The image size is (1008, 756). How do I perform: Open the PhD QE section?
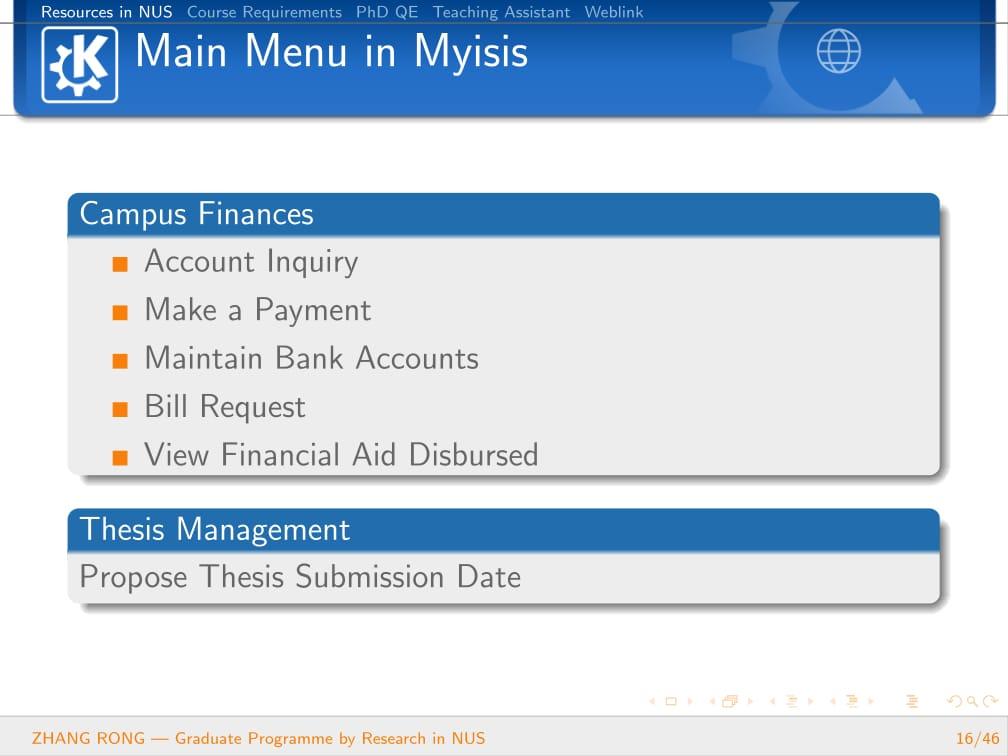pos(387,12)
